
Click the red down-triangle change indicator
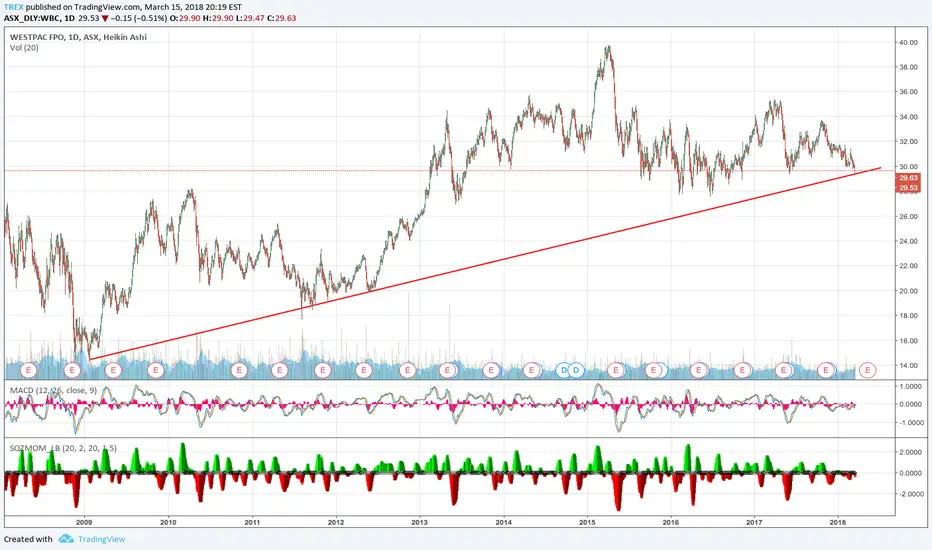pos(105,18)
